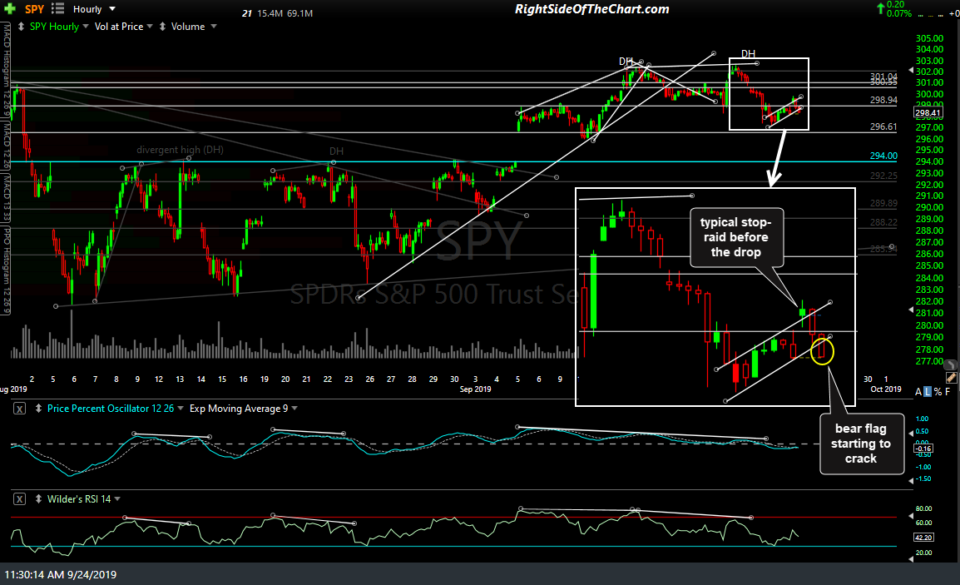Screen dimensions: 960x585
Task: Visit the RightSideOfTheChart.com link
Action: click(593, 8)
